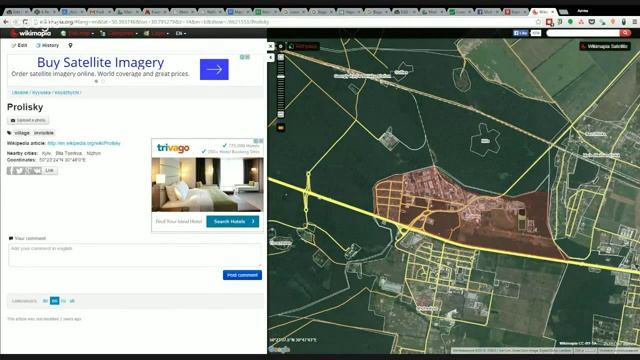This screenshot has width=640, height=360.
Task: Click the Facebook Like button
Action: pos(520,33)
